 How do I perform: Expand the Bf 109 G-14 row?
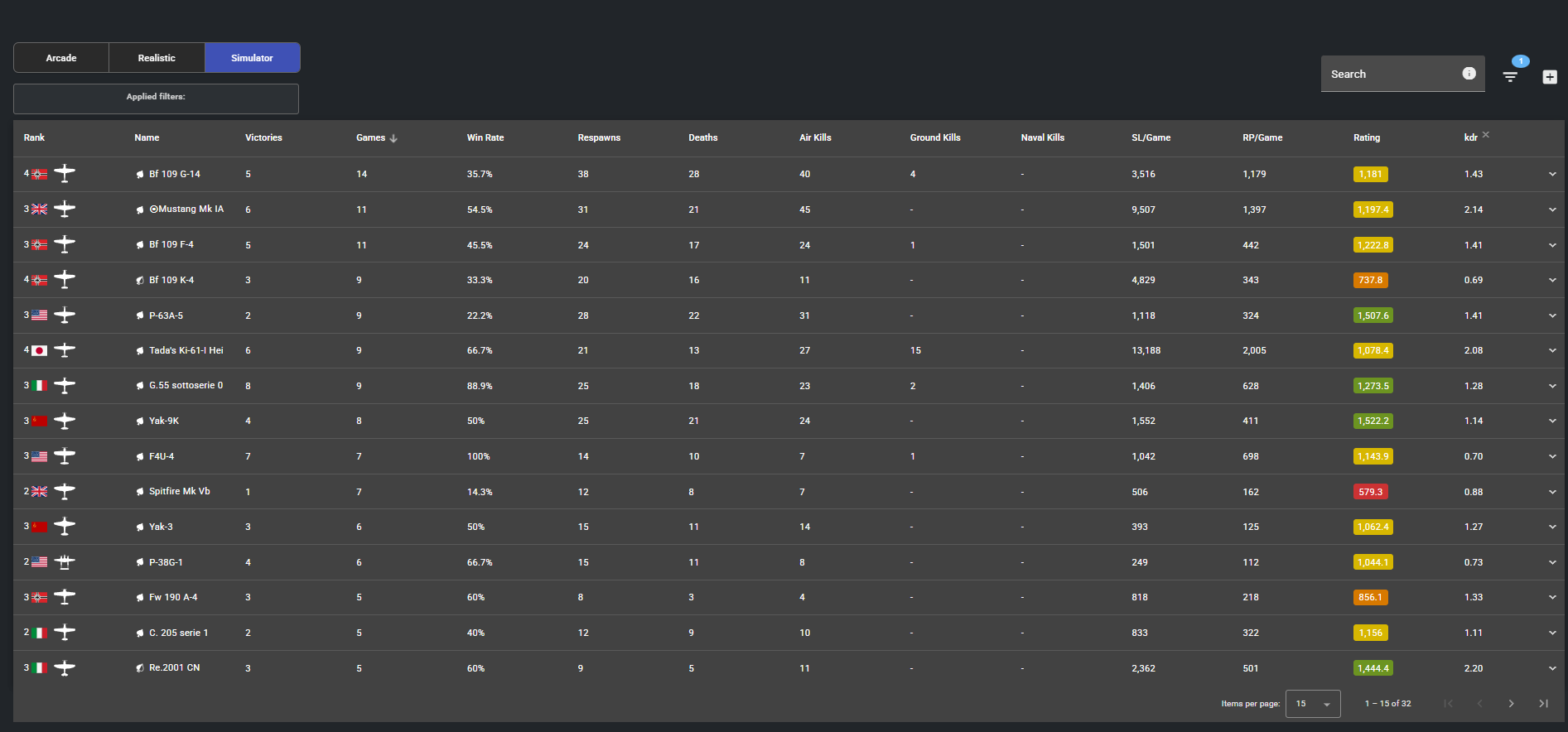click(1552, 175)
